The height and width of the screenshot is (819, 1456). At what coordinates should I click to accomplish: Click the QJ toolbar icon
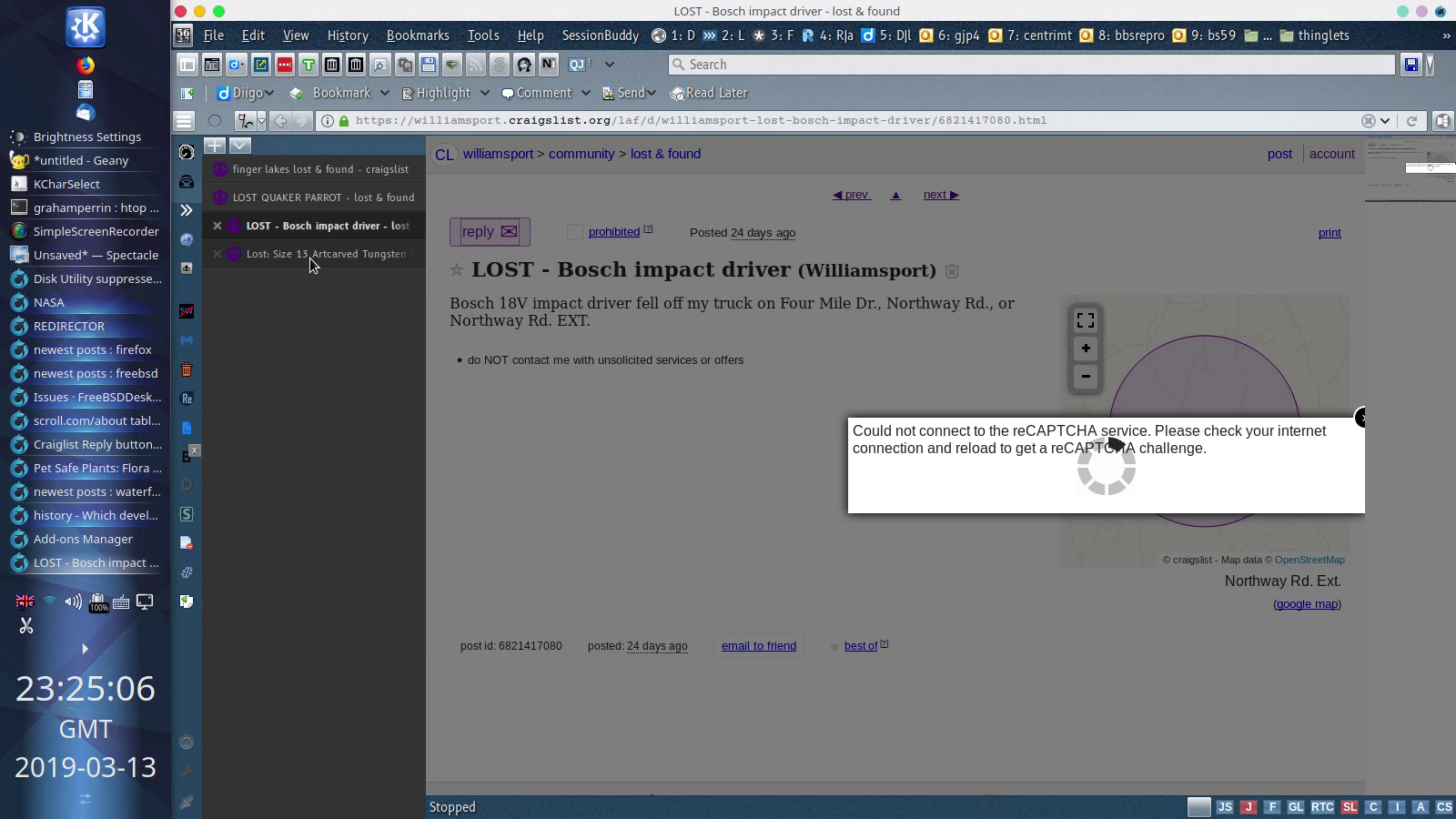point(577,65)
